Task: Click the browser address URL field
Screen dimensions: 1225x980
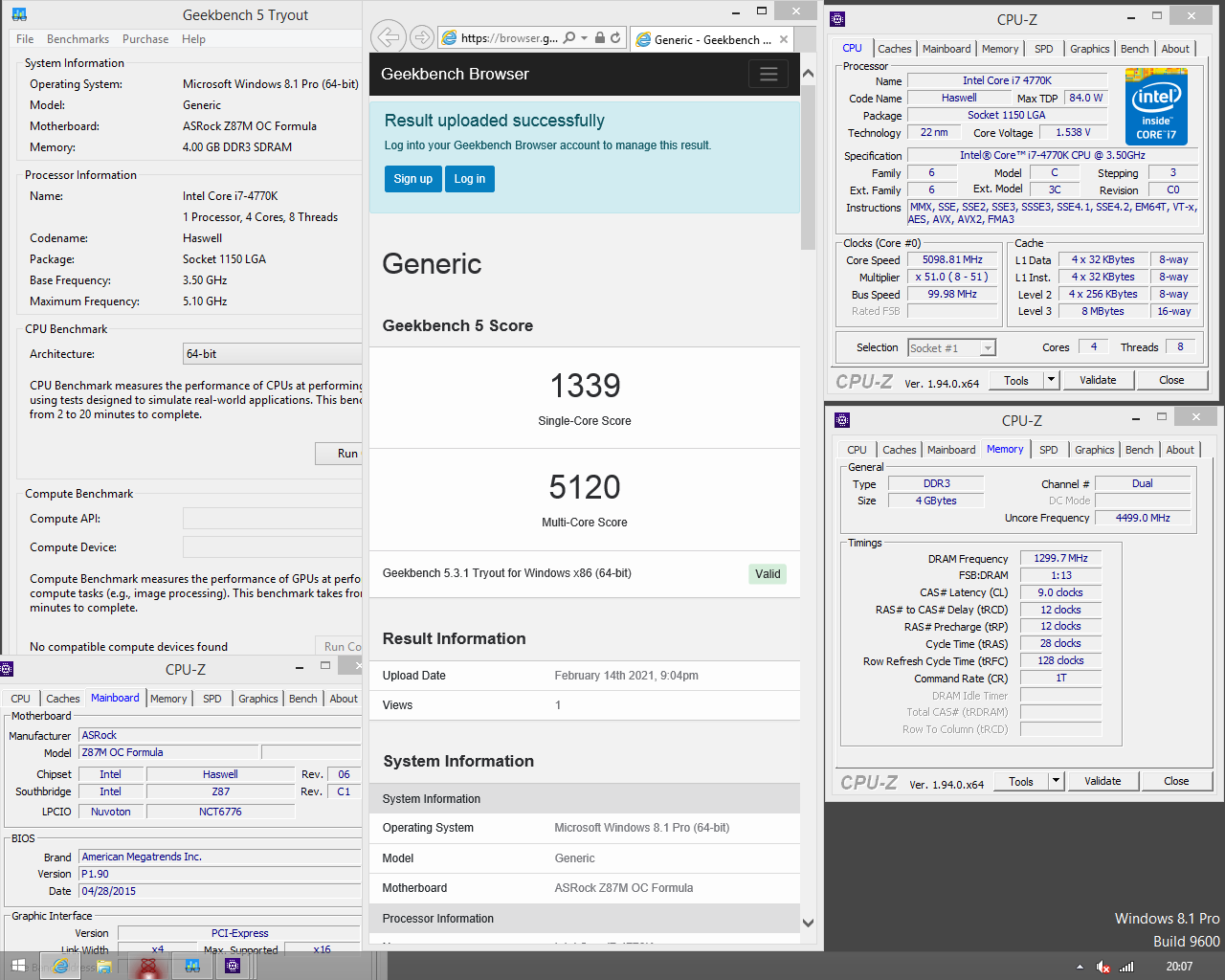Action: pyautogui.click(x=509, y=37)
